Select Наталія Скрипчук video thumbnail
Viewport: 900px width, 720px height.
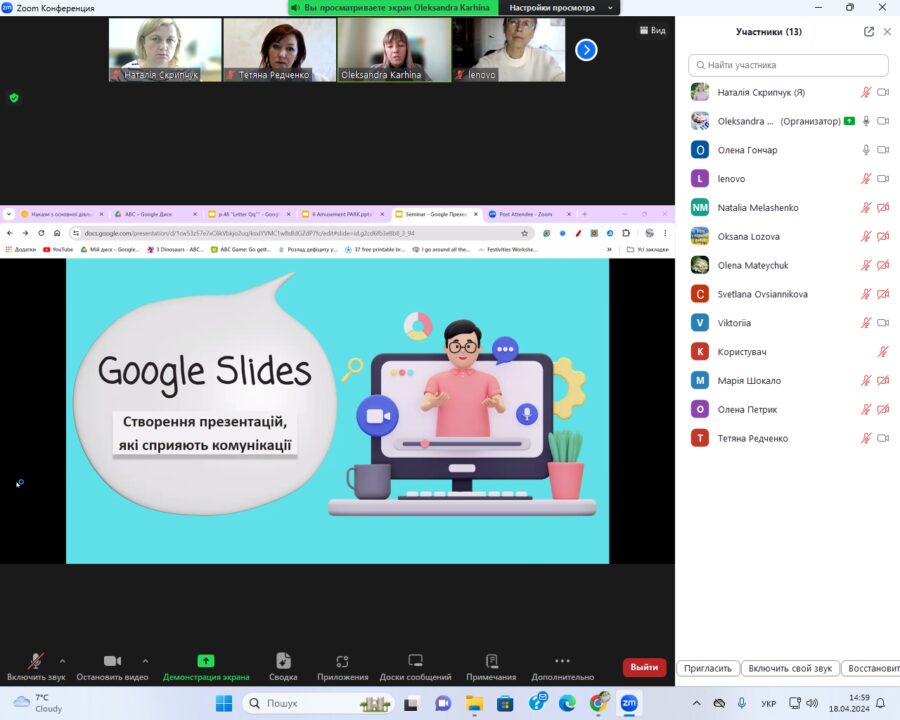click(165, 50)
